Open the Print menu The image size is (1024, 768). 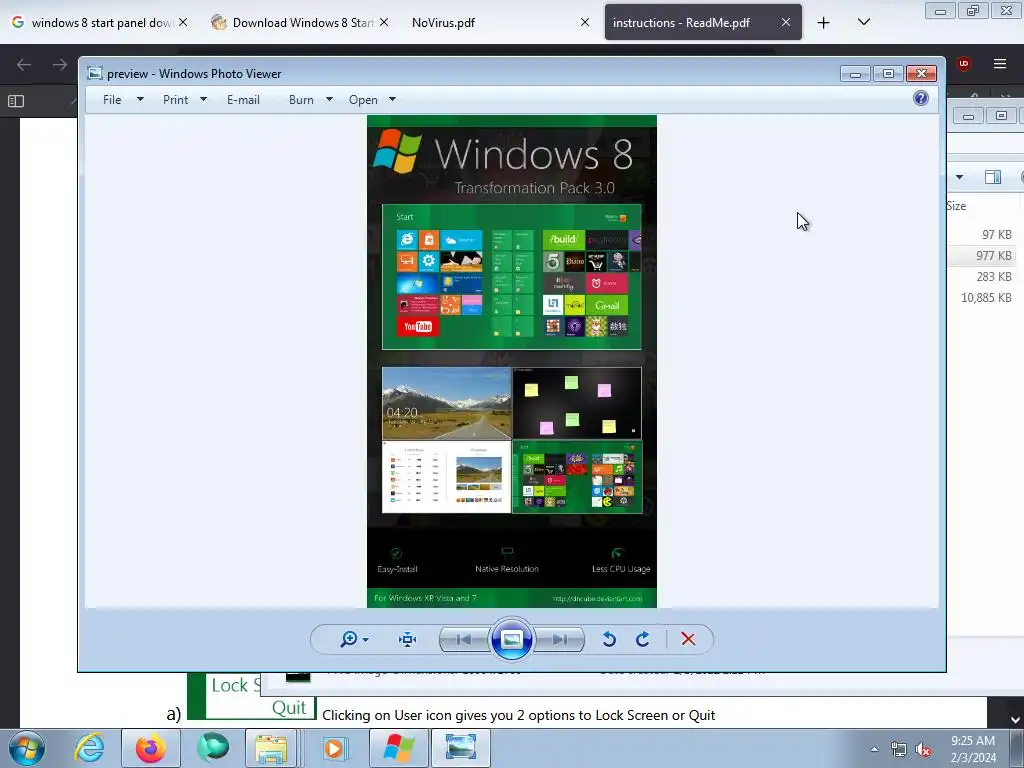[176, 100]
